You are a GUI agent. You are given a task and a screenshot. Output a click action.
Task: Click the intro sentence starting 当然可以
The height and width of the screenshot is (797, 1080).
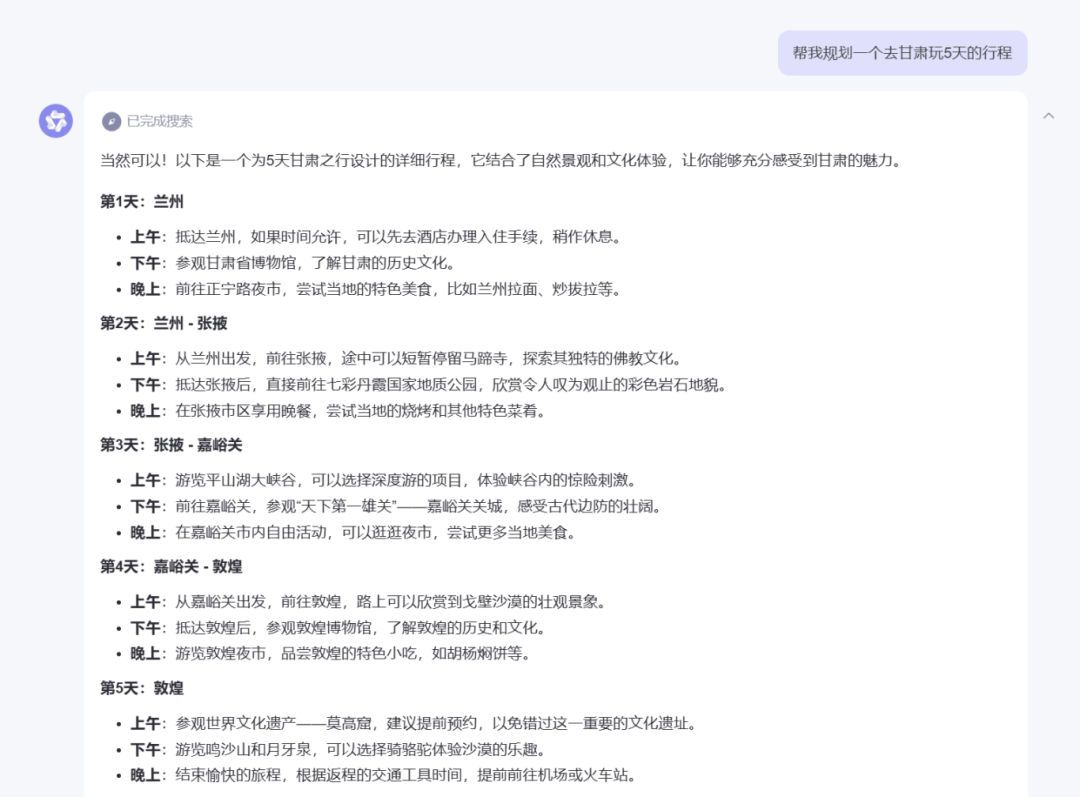pyautogui.click(x=501, y=161)
